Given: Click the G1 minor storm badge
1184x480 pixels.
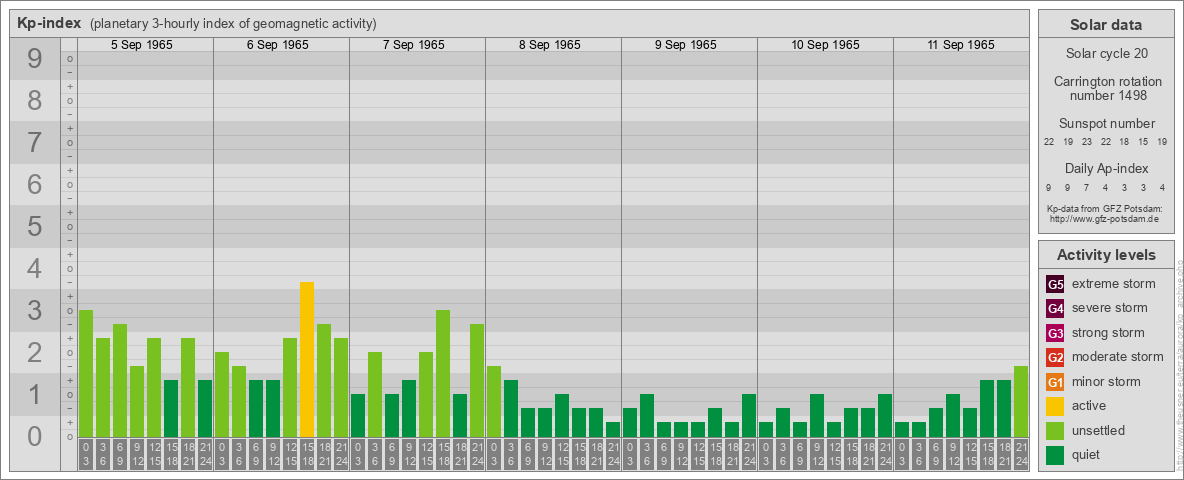Looking at the screenshot, I should 1055,382.
